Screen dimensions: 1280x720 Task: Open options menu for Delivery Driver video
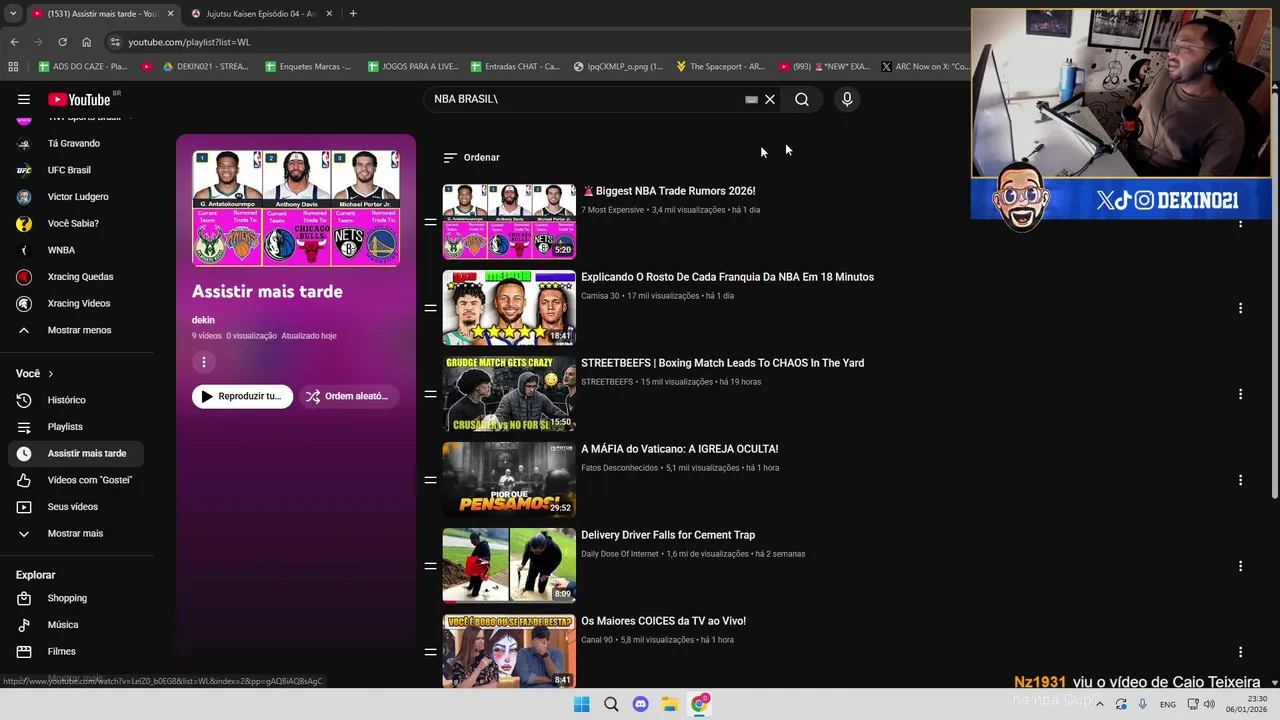(1240, 566)
